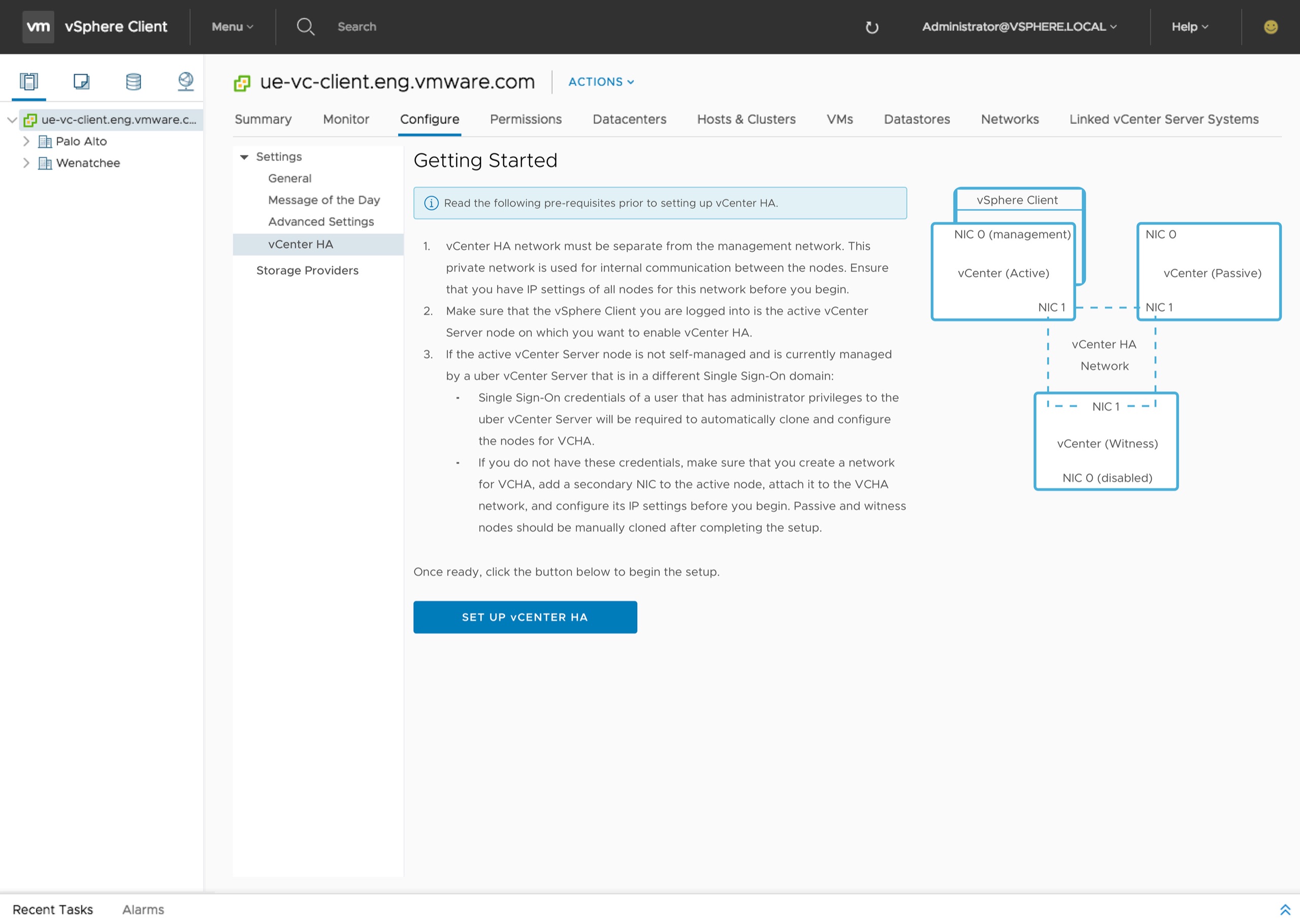1300x924 pixels.
Task: Click the VMware vm logo
Action: [x=38, y=27]
